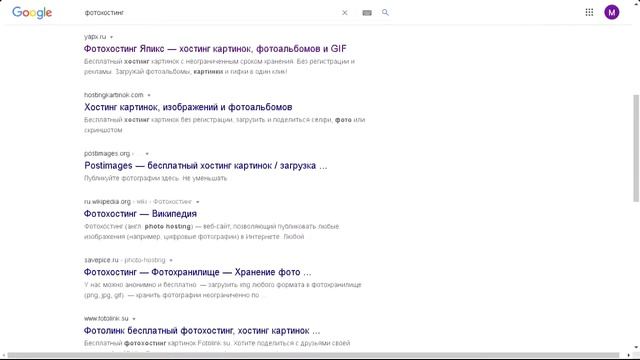The width and height of the screenshot is (640, 360).
Task: Click the vertical scrollbar thumb
Action: click(636, 148)
